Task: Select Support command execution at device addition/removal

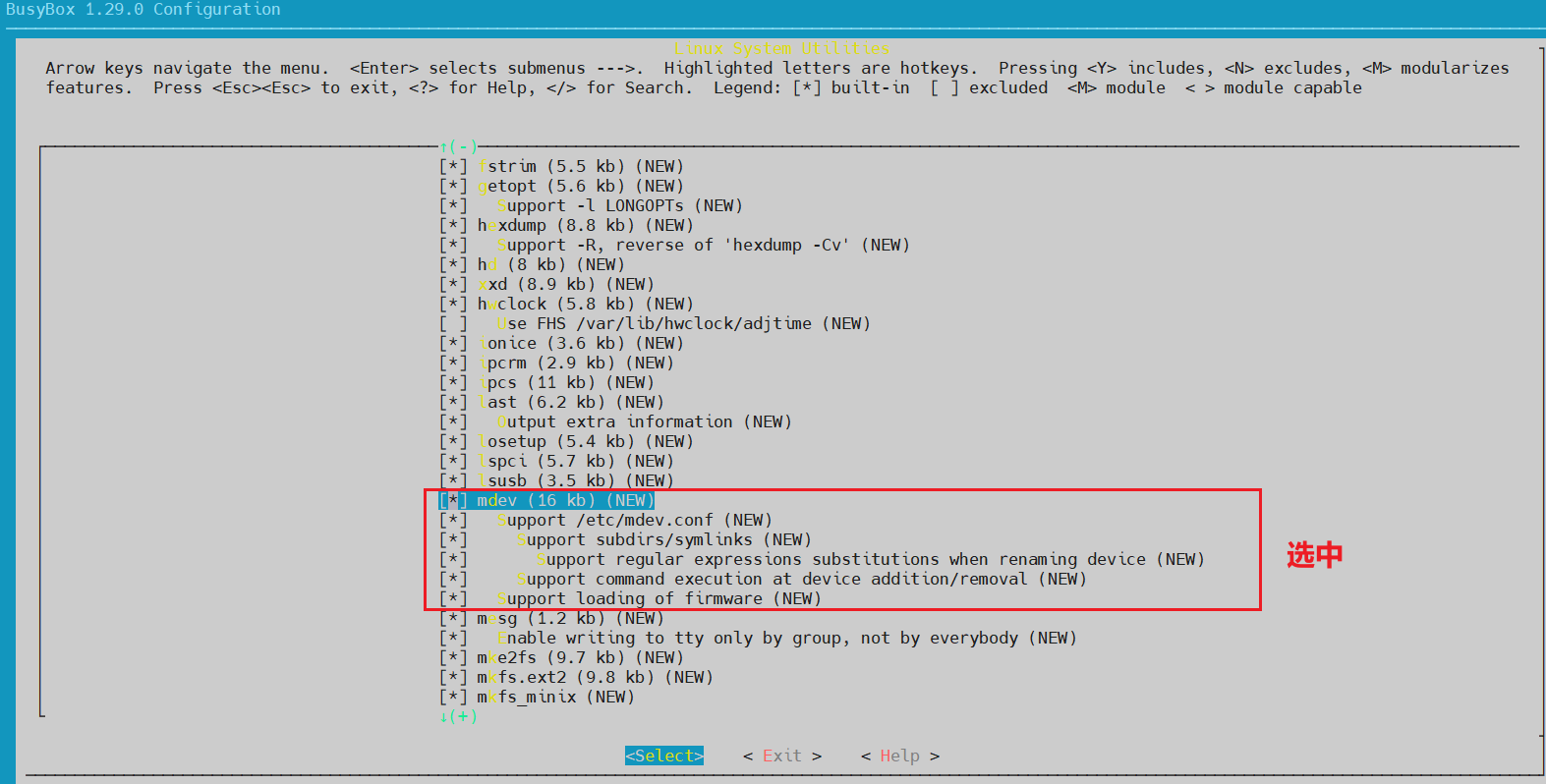Action: [802, 579]
